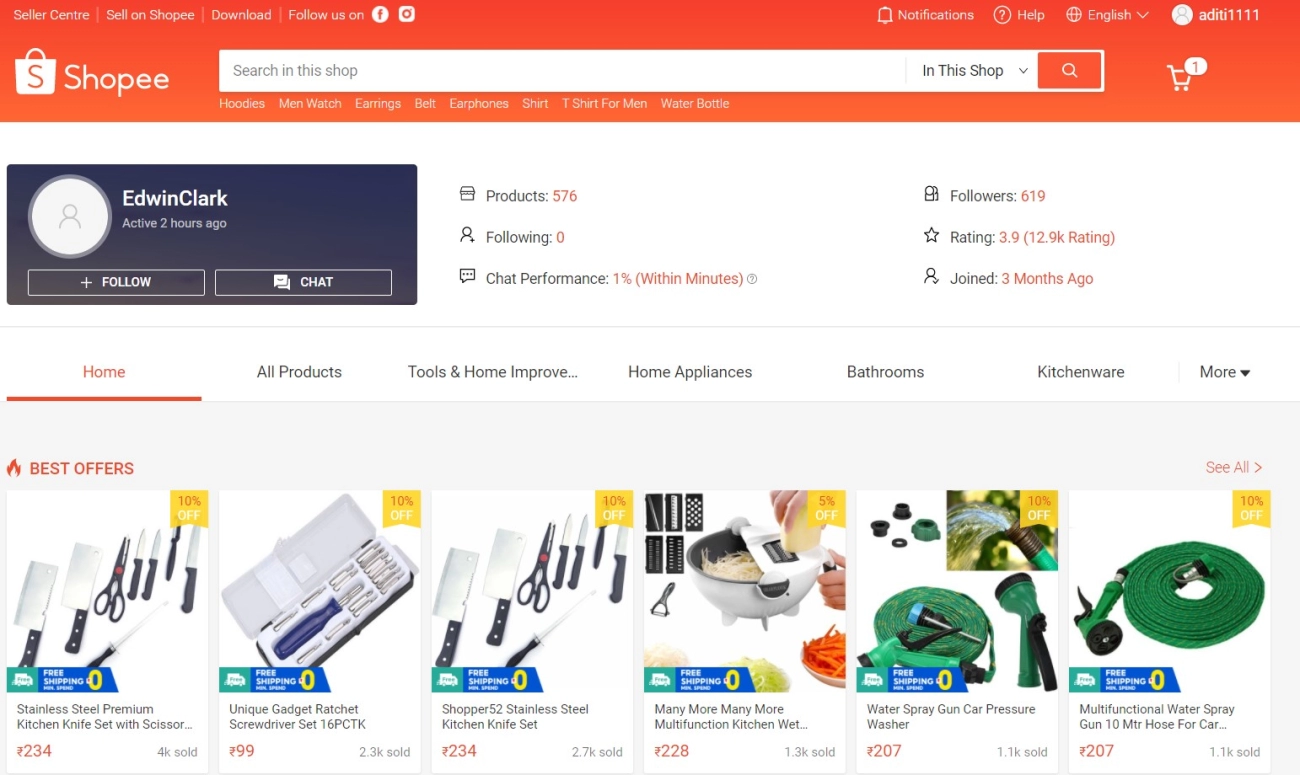Open Unique Gadget Ratchet Screwdriver Set image
This screenshot has height=775, width=1300.
pos(320,591)
